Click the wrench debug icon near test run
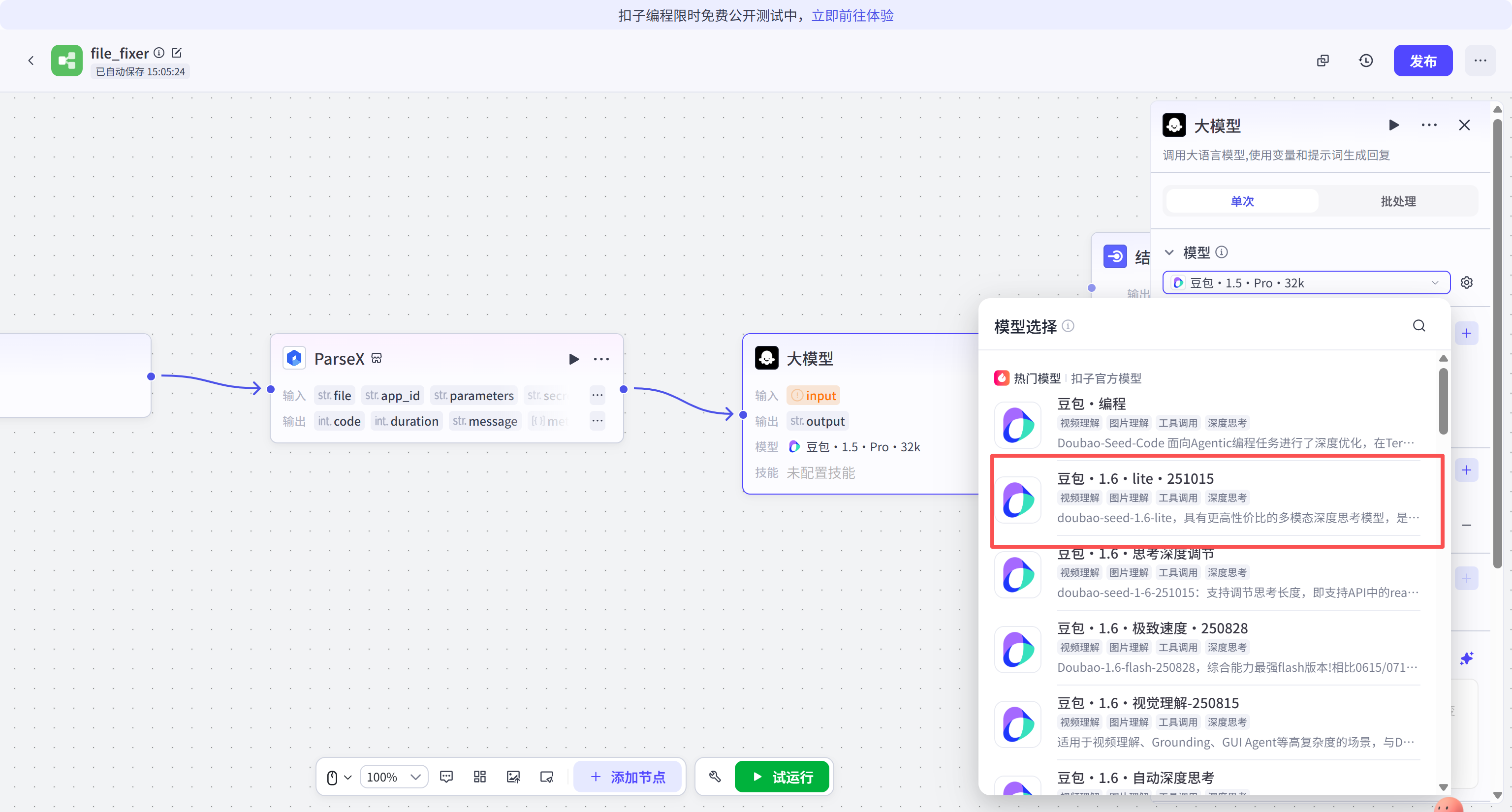Image resolution: width=1512 pixels, height=812 pixels. pos(715,777)
